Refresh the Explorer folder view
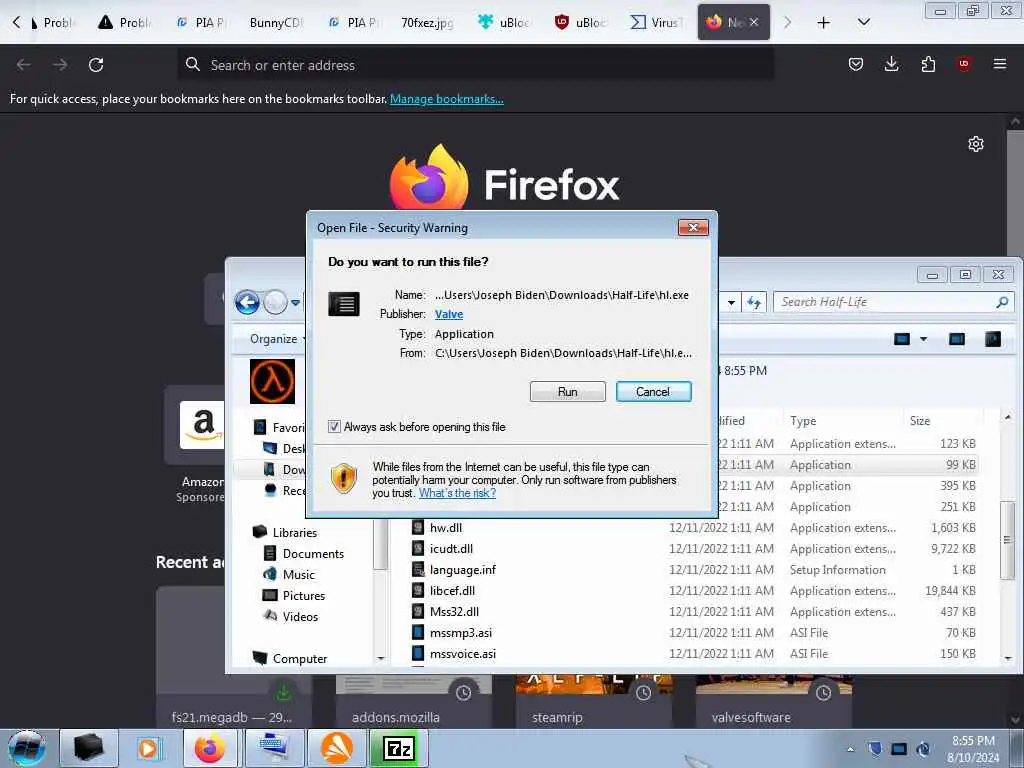The height and width of the screenshot is (768, 1024). coord(754,302)
